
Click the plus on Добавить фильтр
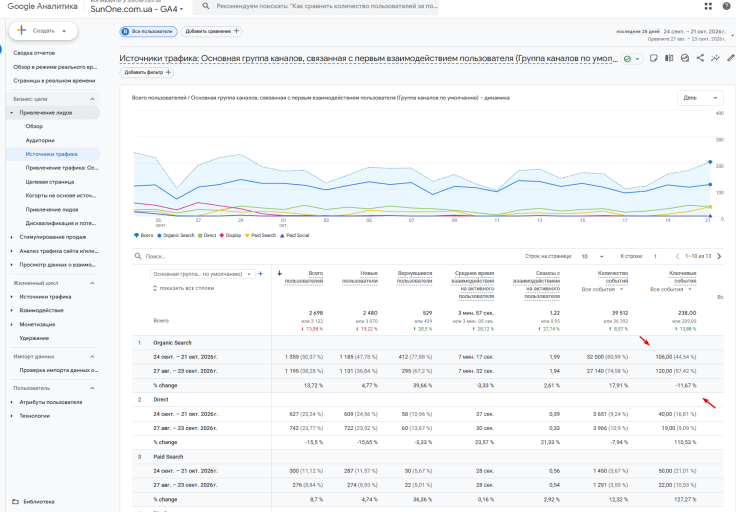(169, 72)
